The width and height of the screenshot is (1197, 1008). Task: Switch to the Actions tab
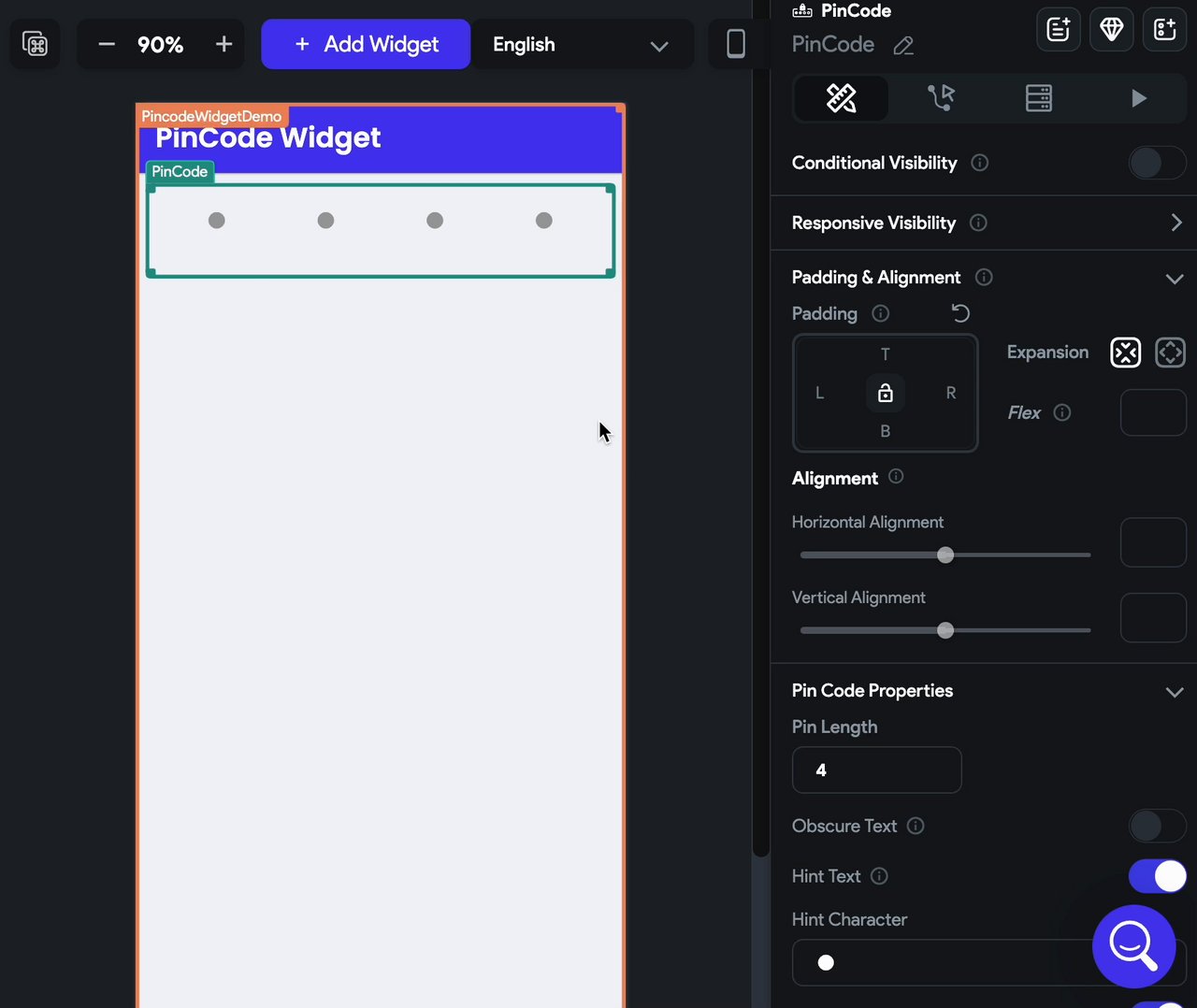click(941, 98)
